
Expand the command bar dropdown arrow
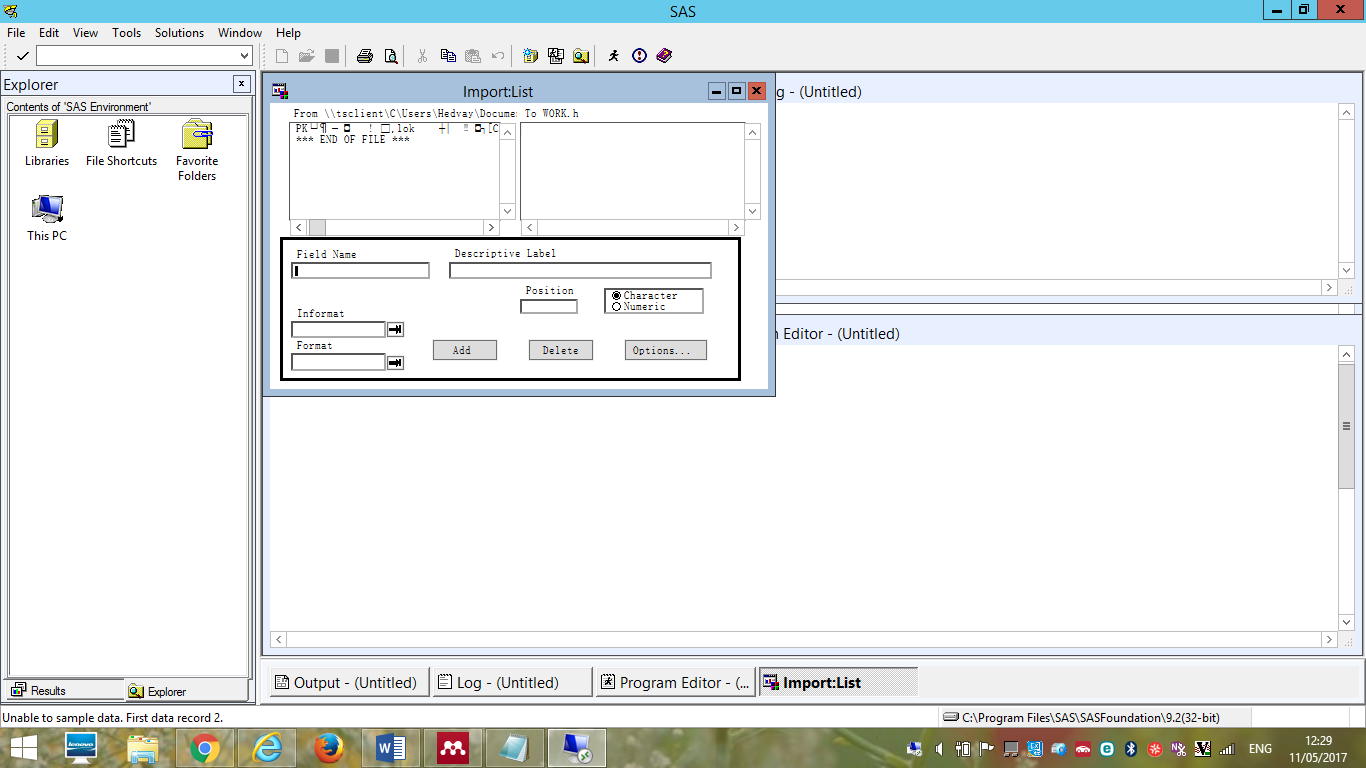point(245,56)
